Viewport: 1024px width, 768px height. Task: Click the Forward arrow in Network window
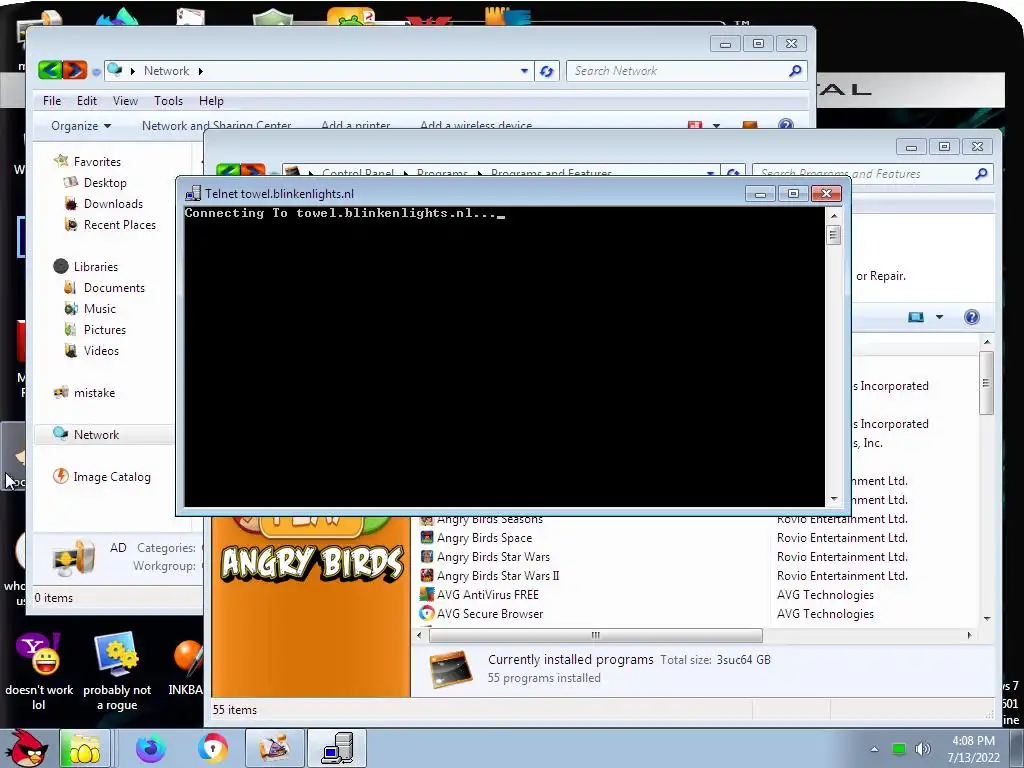(74, 70)
